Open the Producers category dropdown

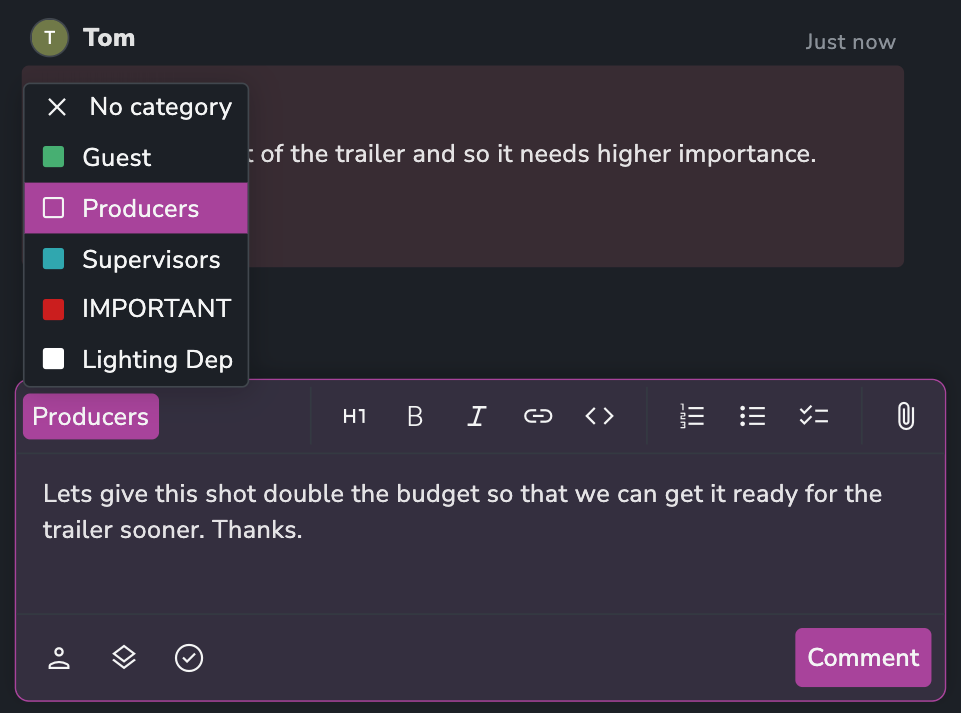(91, 416)
